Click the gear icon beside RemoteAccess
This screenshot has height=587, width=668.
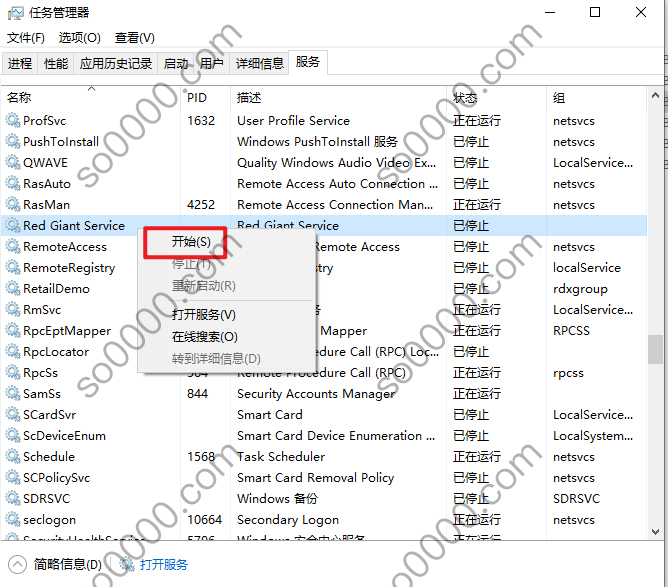click(13, 246)
